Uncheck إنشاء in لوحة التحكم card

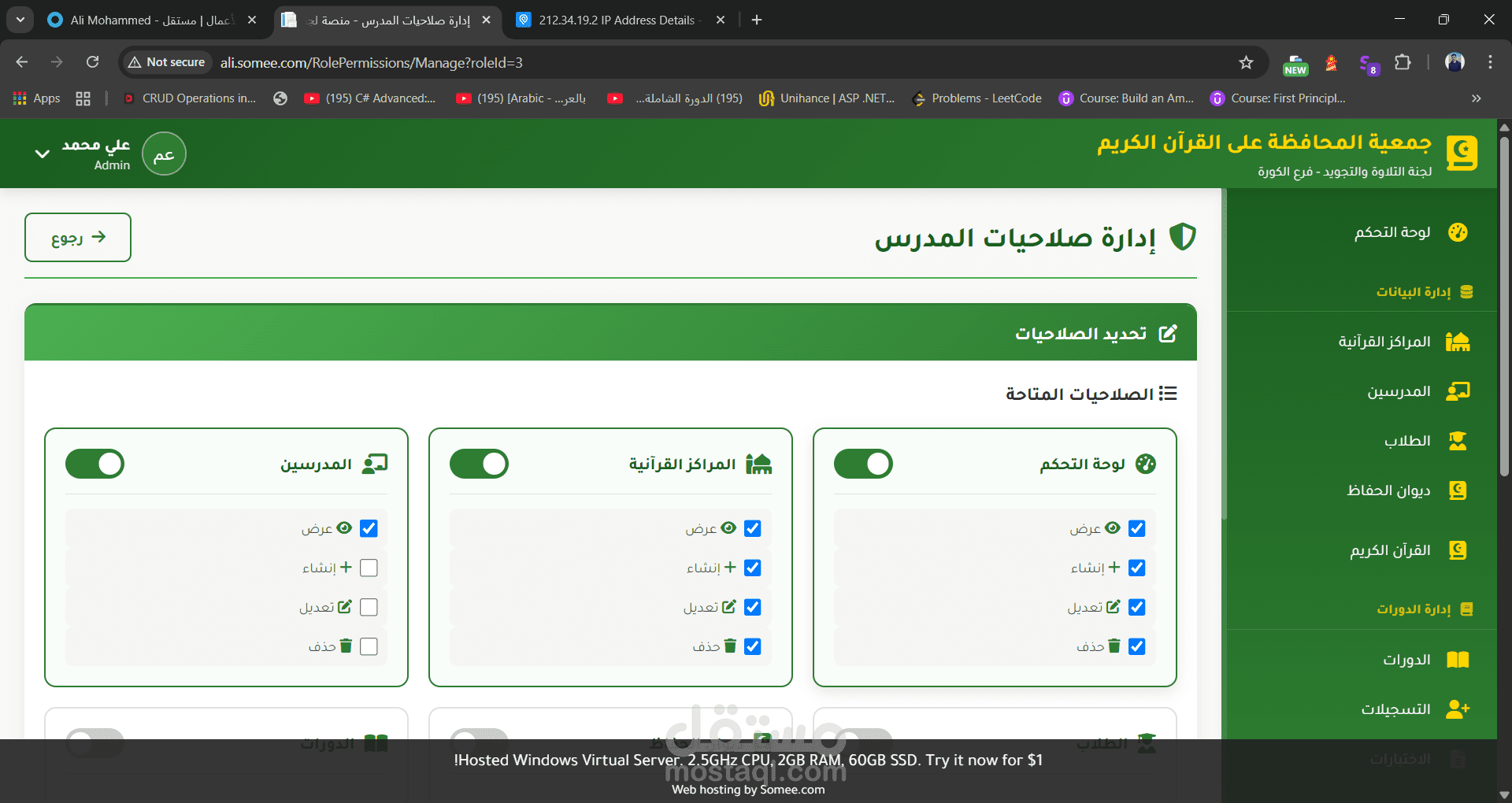(1136, 568)
